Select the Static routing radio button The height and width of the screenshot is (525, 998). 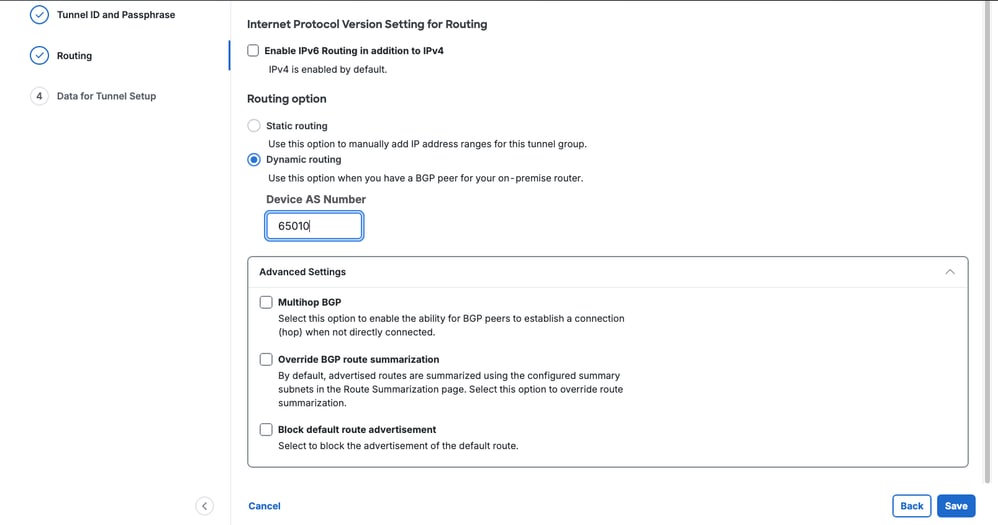[x=254, y=125]
